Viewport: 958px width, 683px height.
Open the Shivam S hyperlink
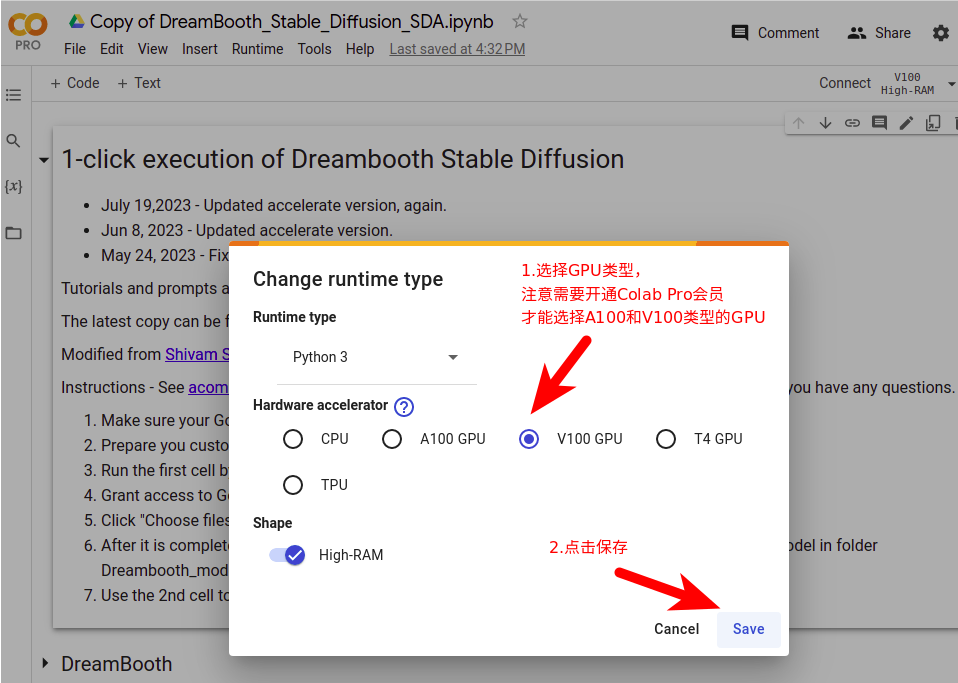coord(200,353)
